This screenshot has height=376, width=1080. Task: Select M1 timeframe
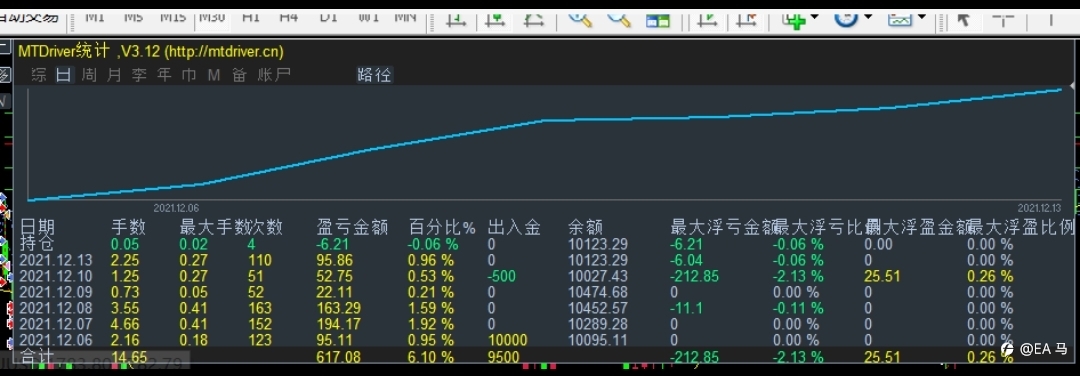tap(95, 17)
